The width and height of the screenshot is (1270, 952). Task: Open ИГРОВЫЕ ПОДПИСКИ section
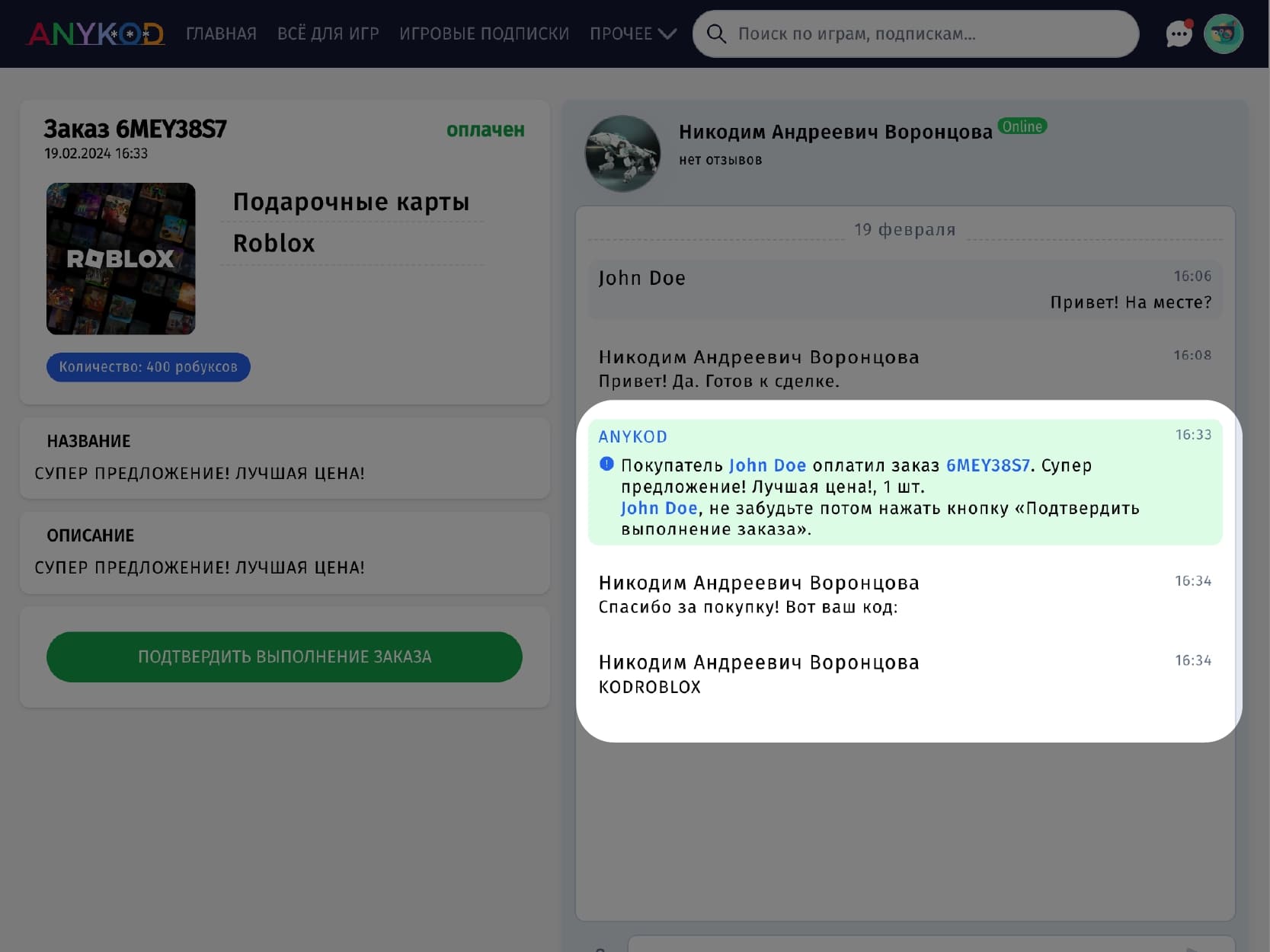(x=484, y=34)
